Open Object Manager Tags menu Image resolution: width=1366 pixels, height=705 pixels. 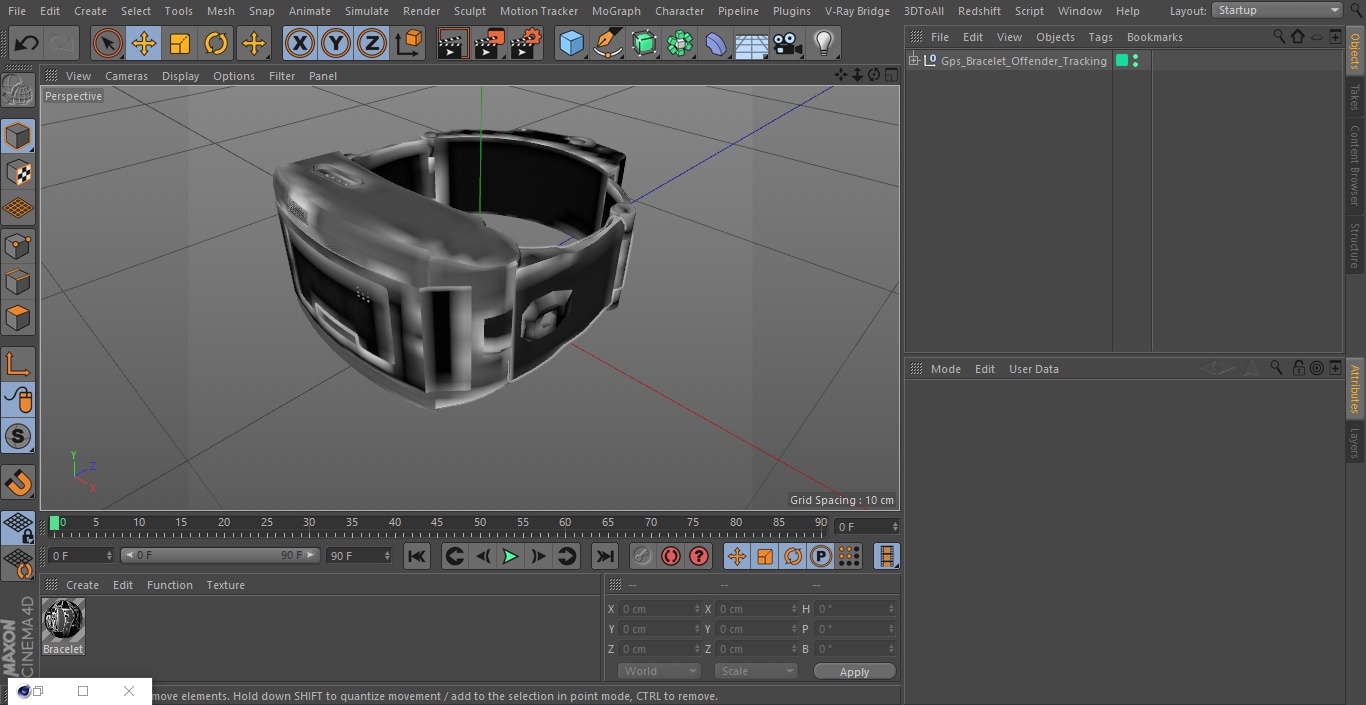(x=1100, y=37)
